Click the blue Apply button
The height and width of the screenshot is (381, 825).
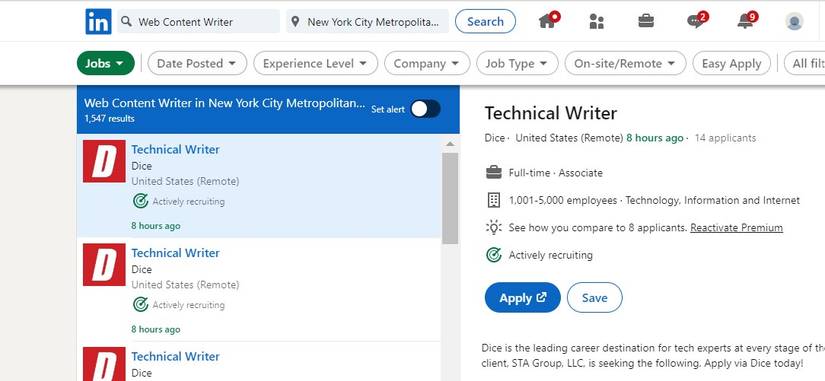tap(522, 298)
